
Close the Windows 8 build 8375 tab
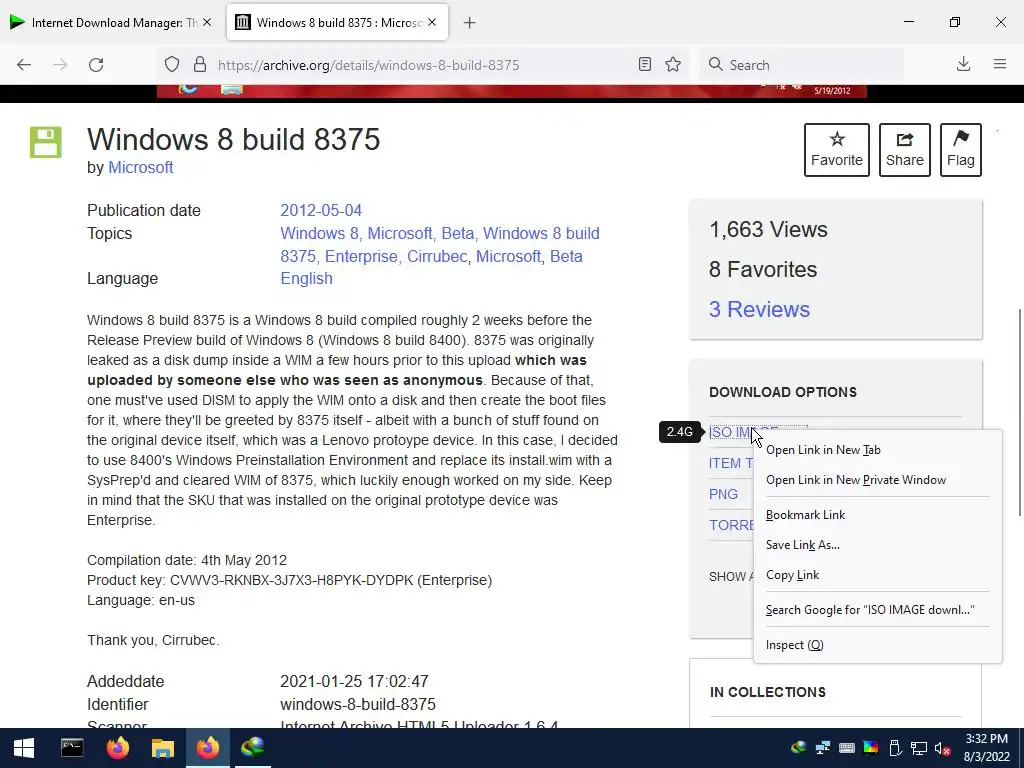pos(432,22)
